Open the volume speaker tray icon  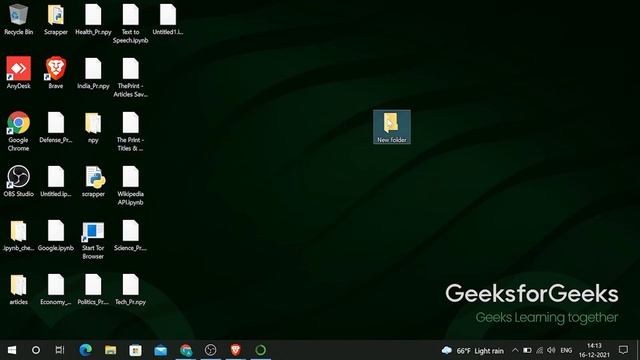pyautogui.click(x=551, y=350)
